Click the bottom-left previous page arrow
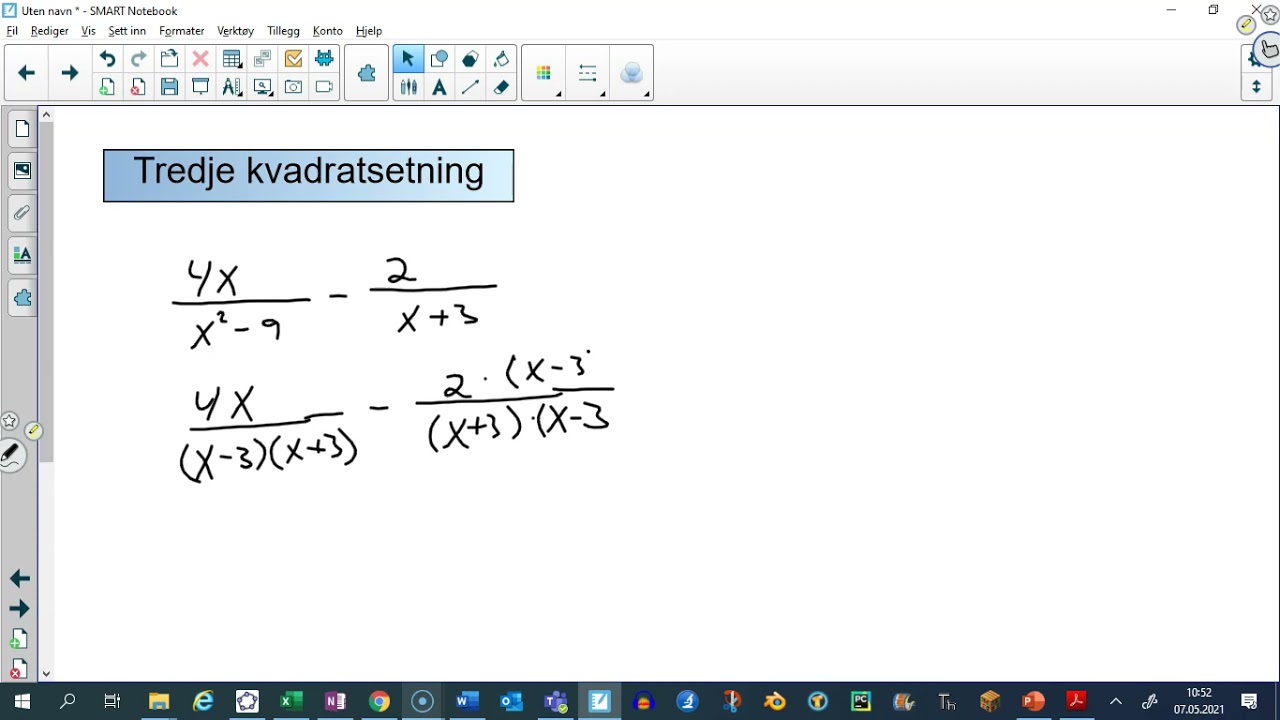 click(x=19, y=579)
